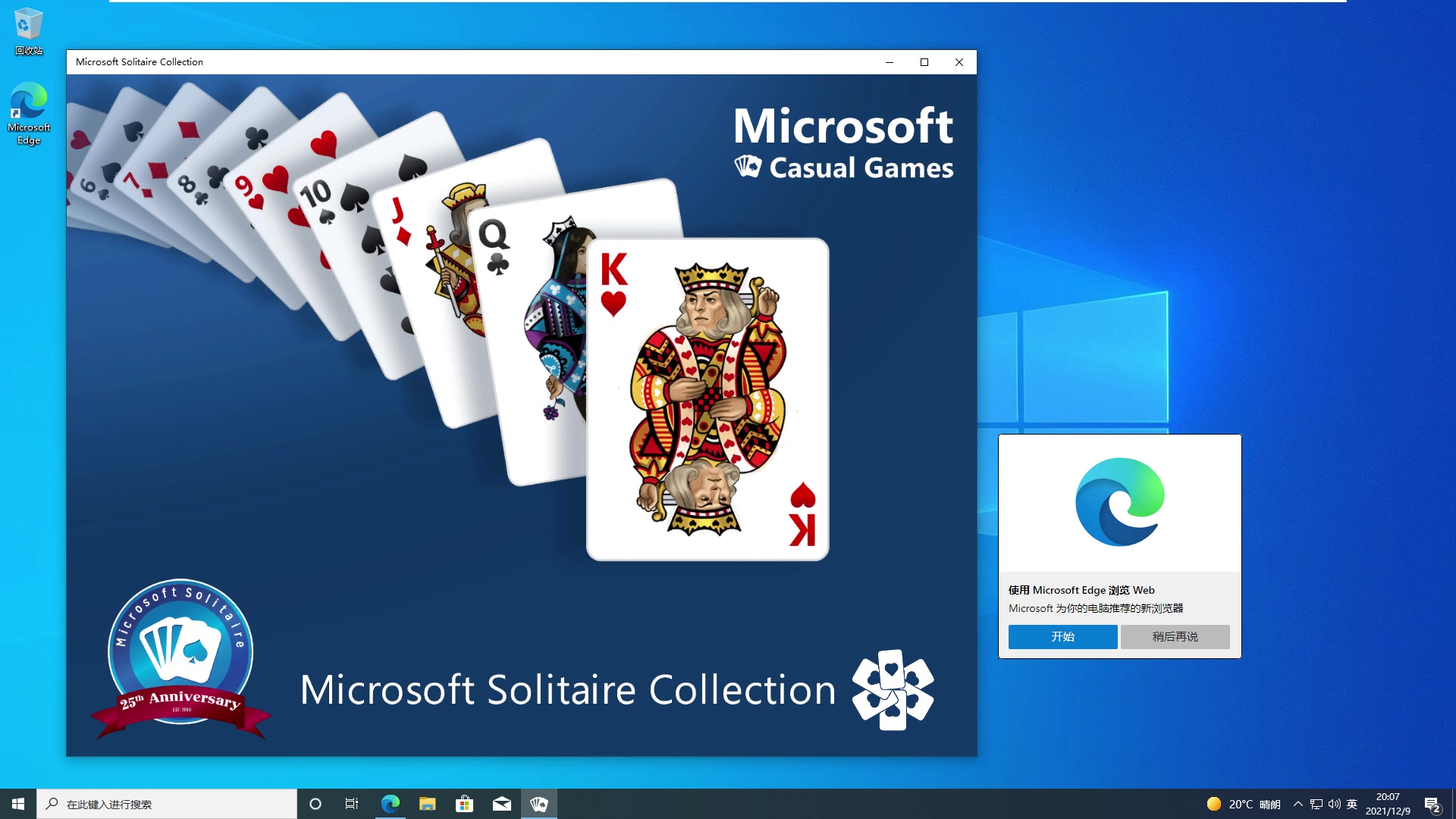This screenshot has height=819, width=1456.
Task: Click the Show Desktop sliver on taskbar
Action: pyautogui.click(x=1453, y=804)
